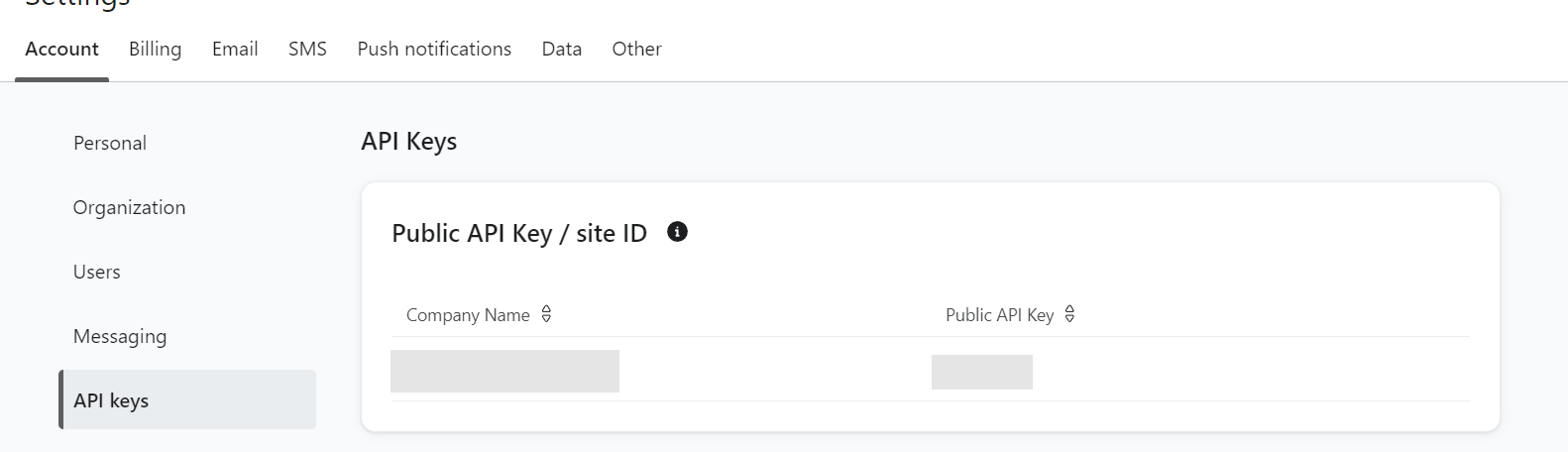Viewport: 1568px width, 452px height.
Task: Sort using the Company Name arrows icon
Action: pos(546,314)
